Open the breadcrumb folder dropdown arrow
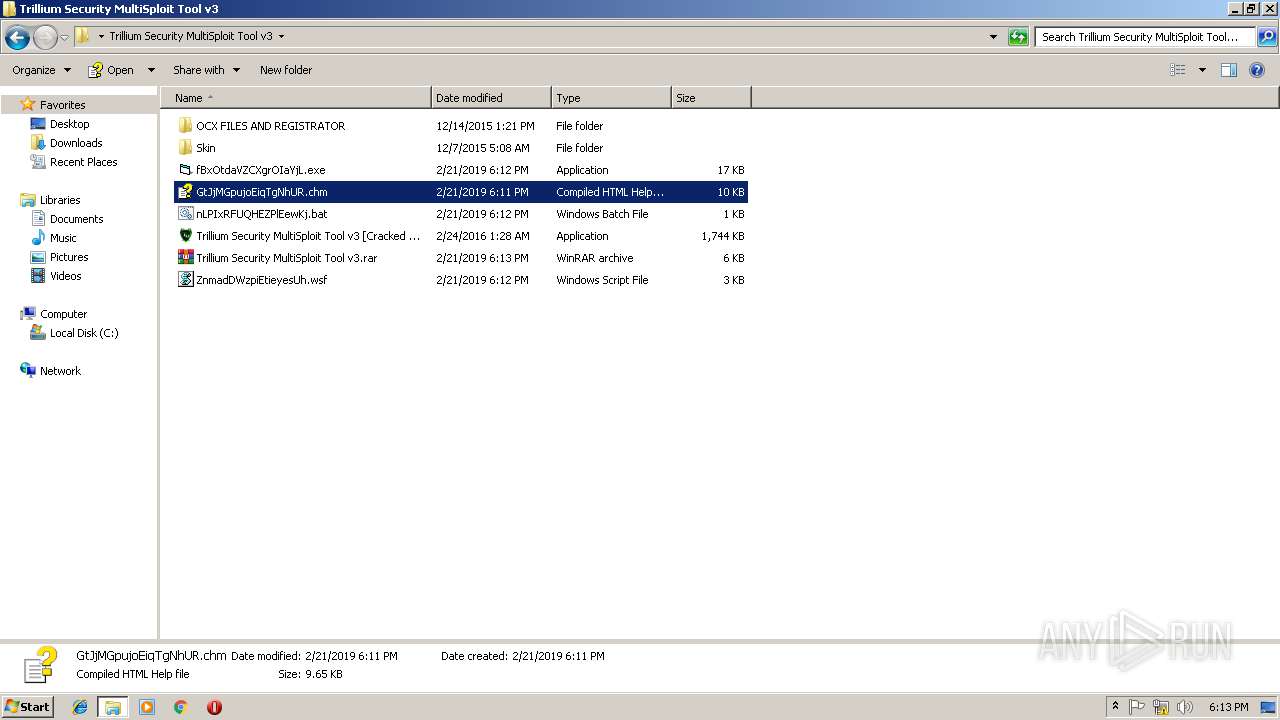The width and height of the screenshot is (1280, 720). pyautogui.click(x=281, y=36)
